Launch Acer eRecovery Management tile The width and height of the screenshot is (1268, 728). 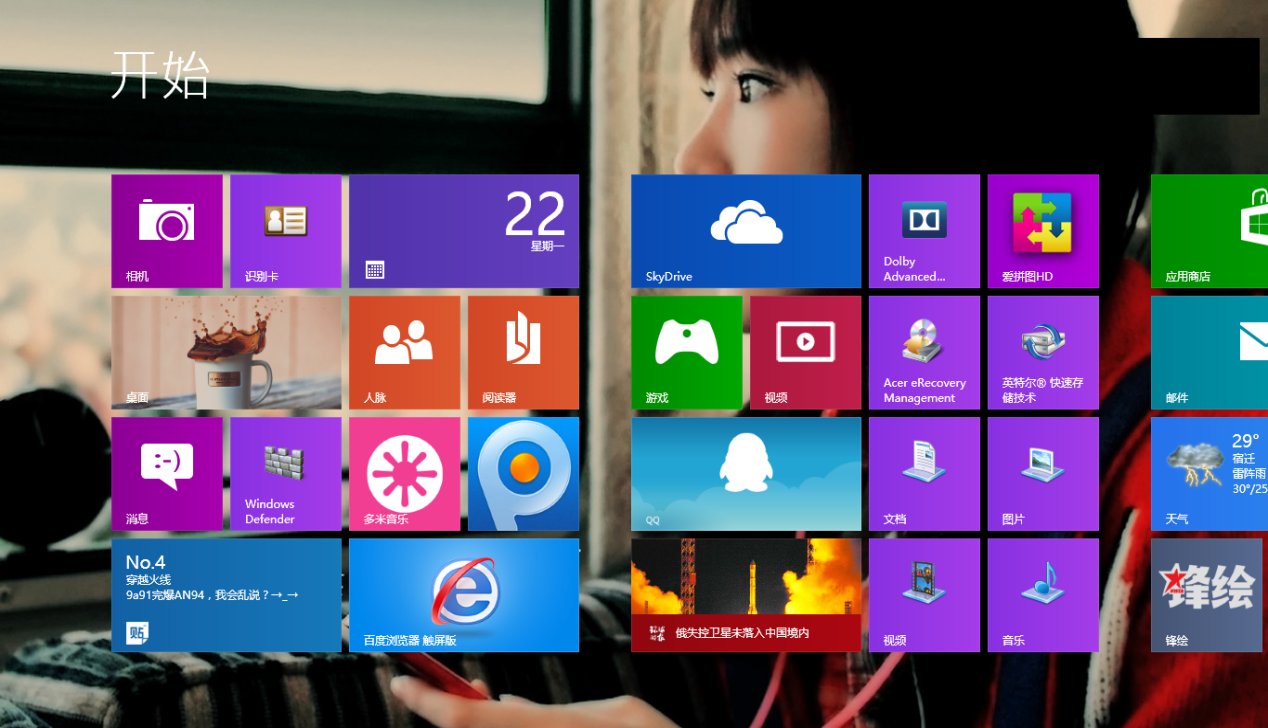[x=924, y=352]
